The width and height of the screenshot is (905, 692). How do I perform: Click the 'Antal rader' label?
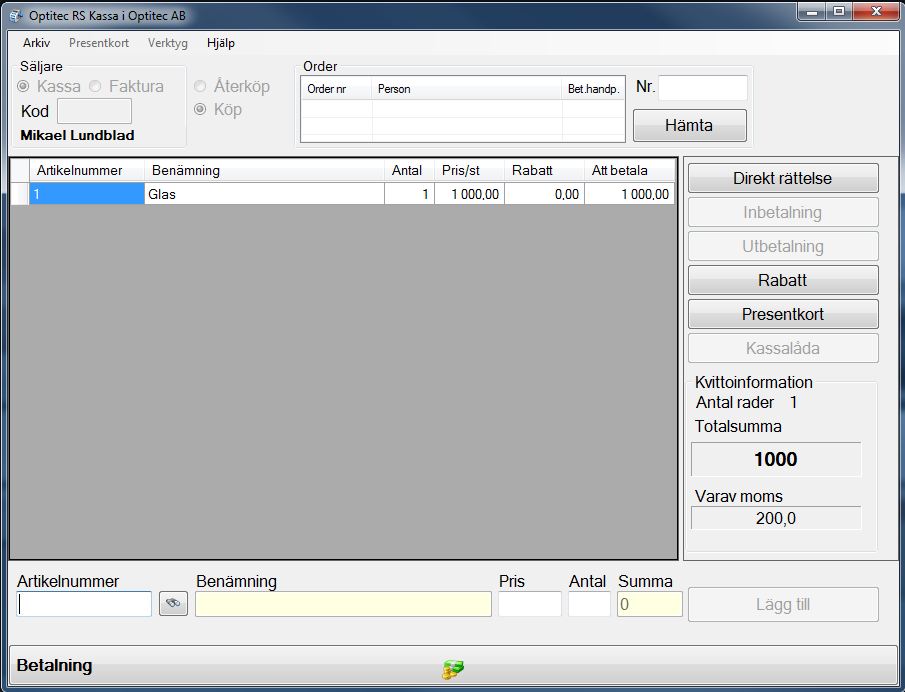coord(735,402)
